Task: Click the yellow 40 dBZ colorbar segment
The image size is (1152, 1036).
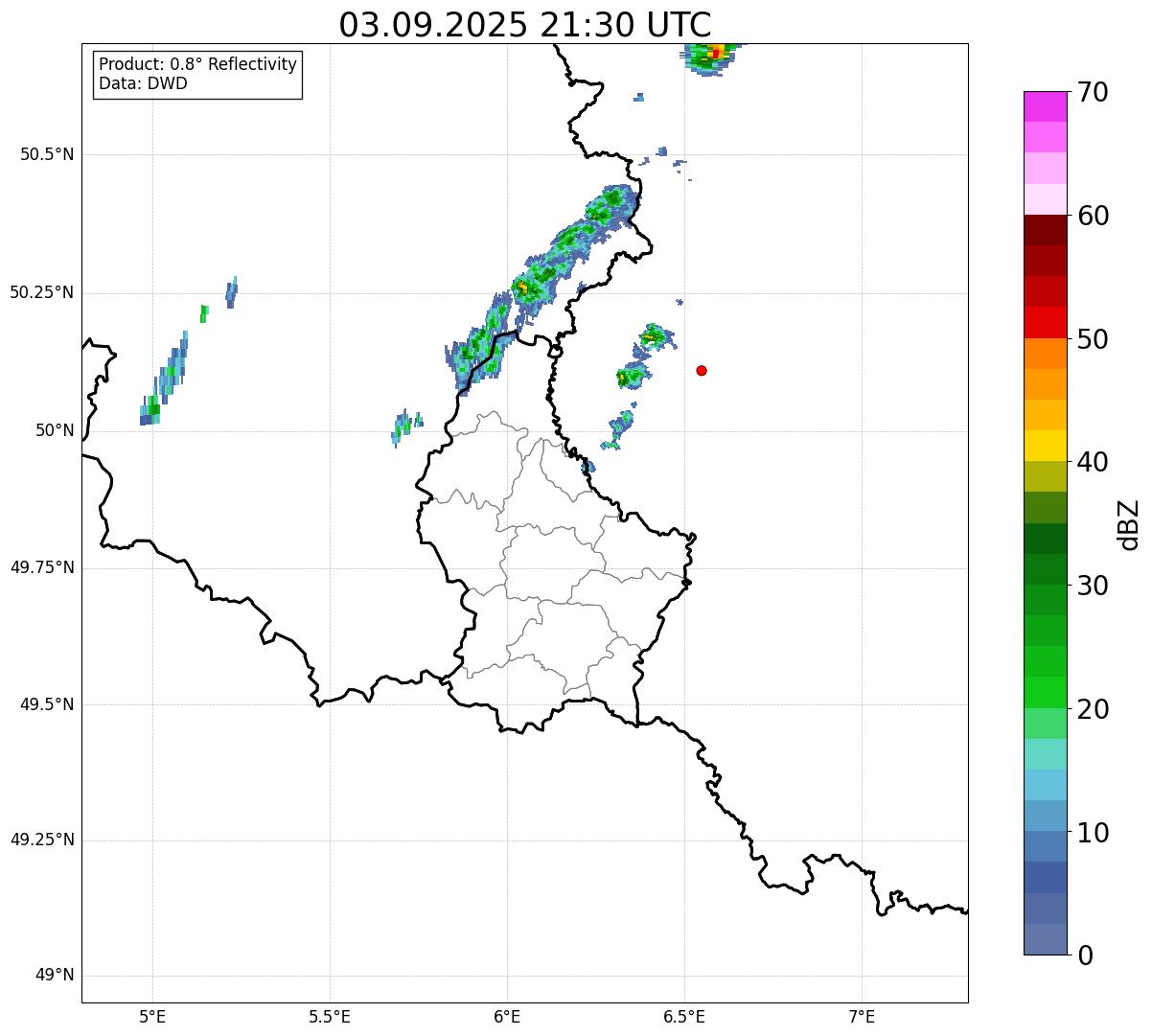Action: [x=1046, y=446]
